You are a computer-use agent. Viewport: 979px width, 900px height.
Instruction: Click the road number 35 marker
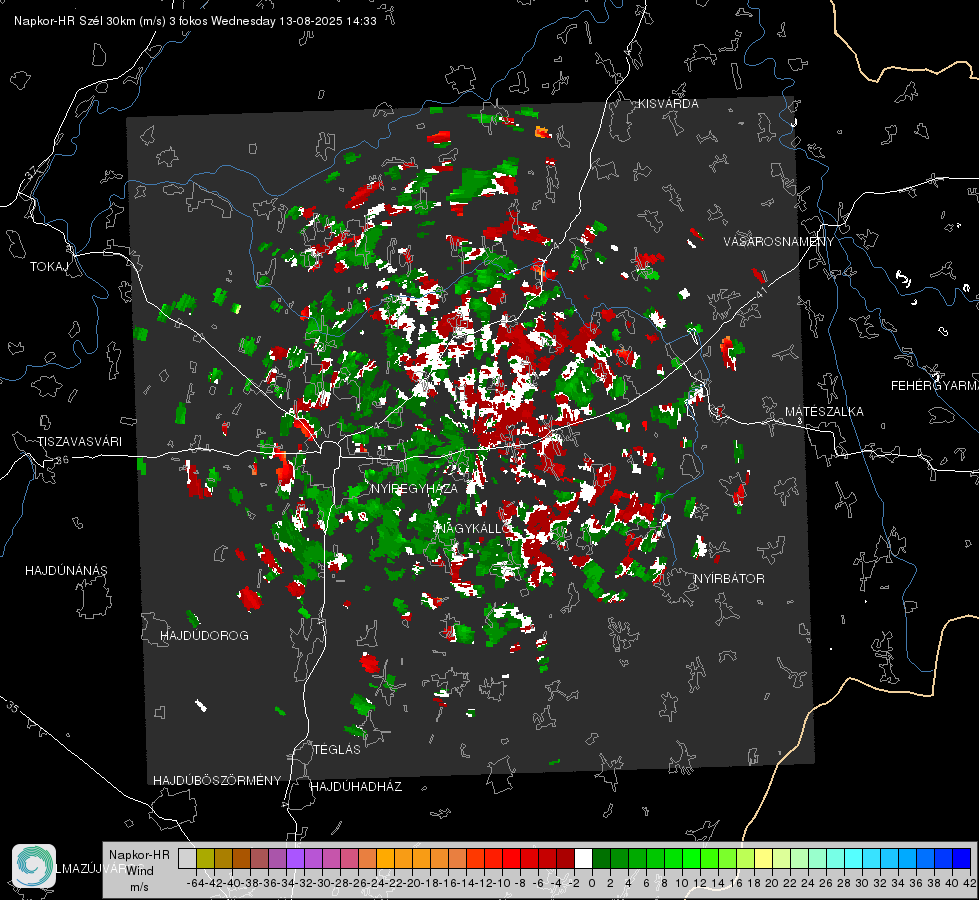coord(13,708)
